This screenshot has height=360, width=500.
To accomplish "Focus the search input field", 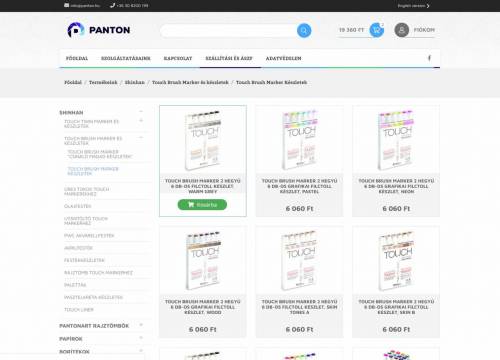I will click(x=229, y=30).
